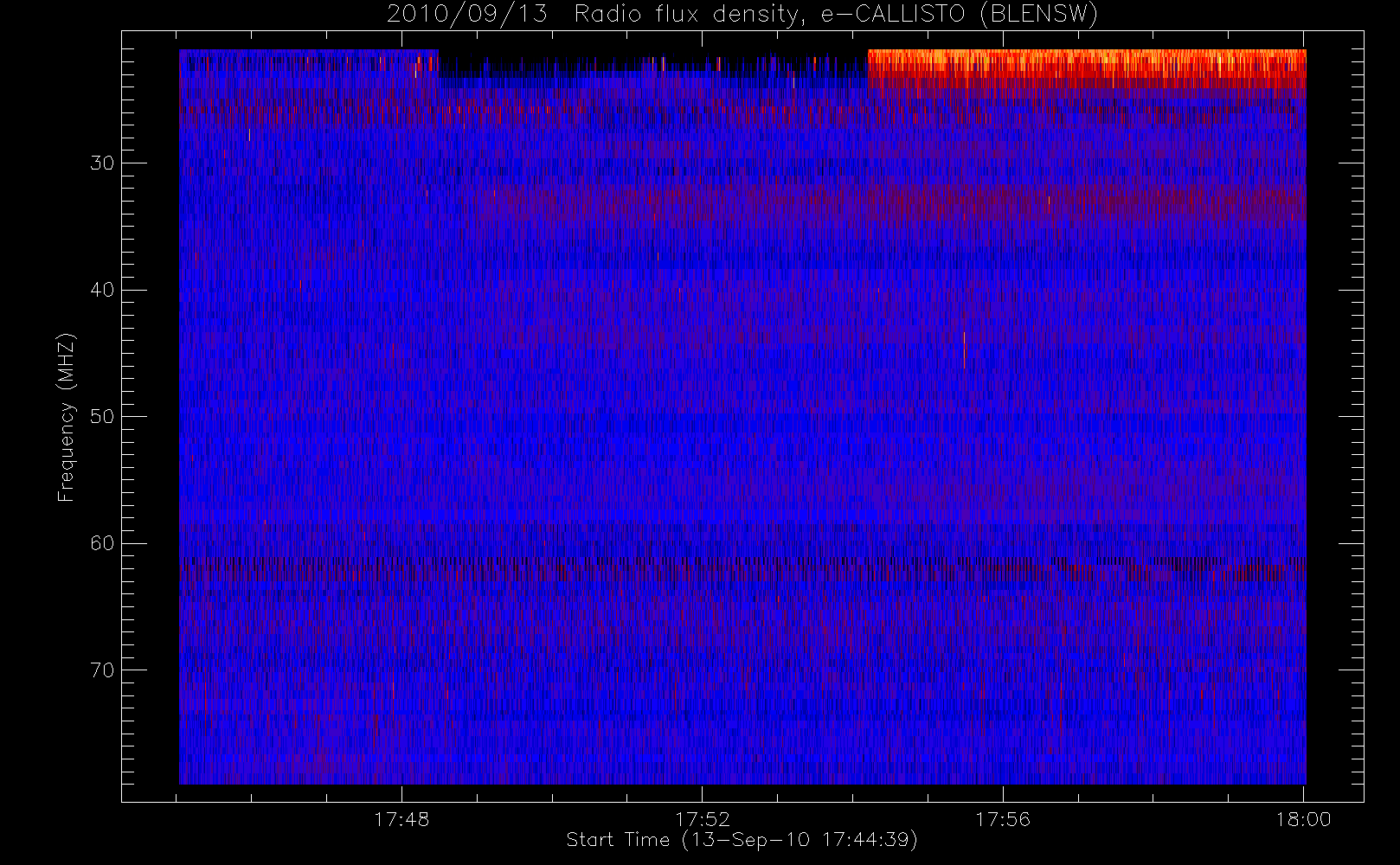Click the 40 frequency tick label
The height and width of the screenshot is (865, 1400).
click(x=102, y=290)
